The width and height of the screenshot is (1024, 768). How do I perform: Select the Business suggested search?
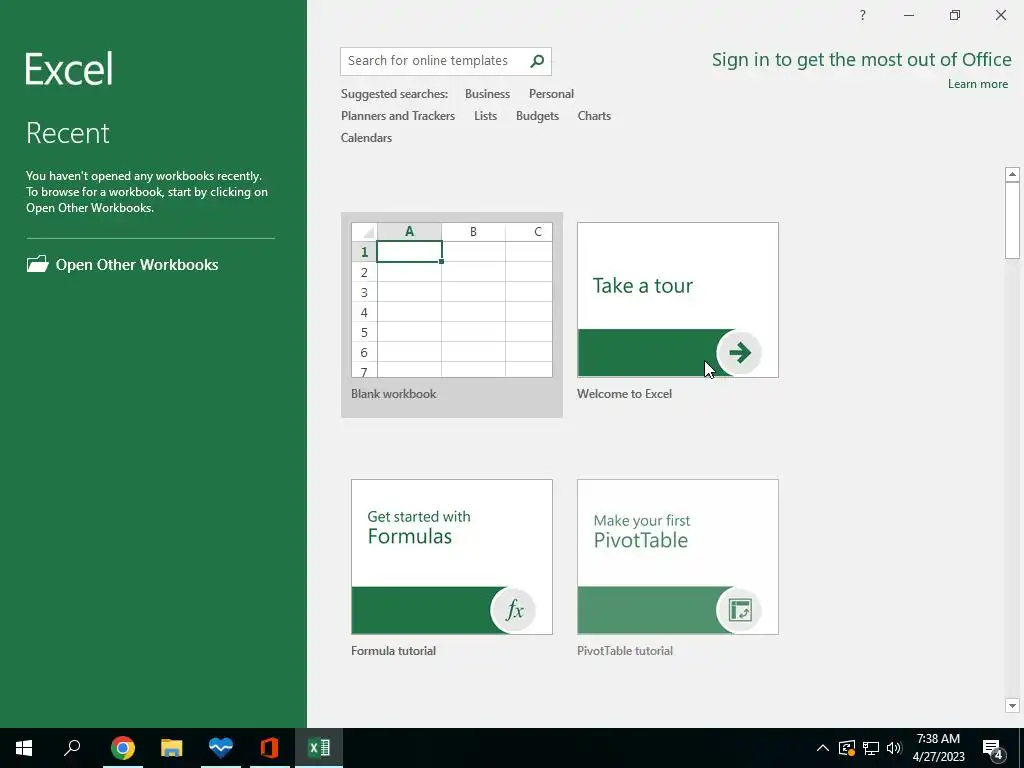(487, 94)
